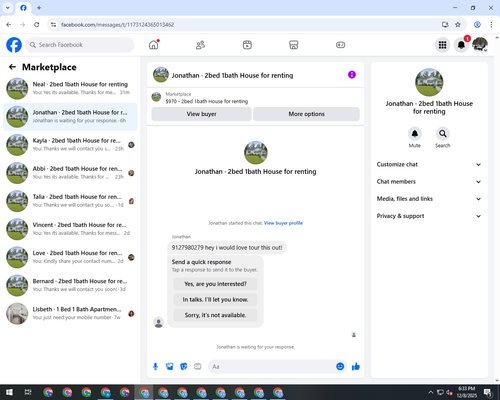The image size is (500, 400).
Task: Open the Notifications bell icon
Action: tap(461, 45)
